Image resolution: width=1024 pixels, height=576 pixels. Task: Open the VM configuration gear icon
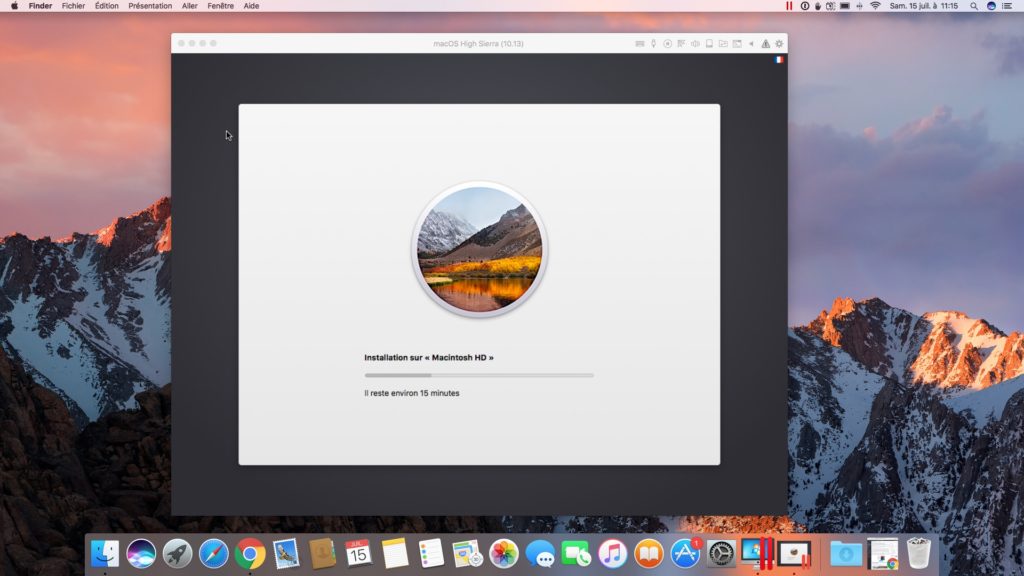click(779, 44)
